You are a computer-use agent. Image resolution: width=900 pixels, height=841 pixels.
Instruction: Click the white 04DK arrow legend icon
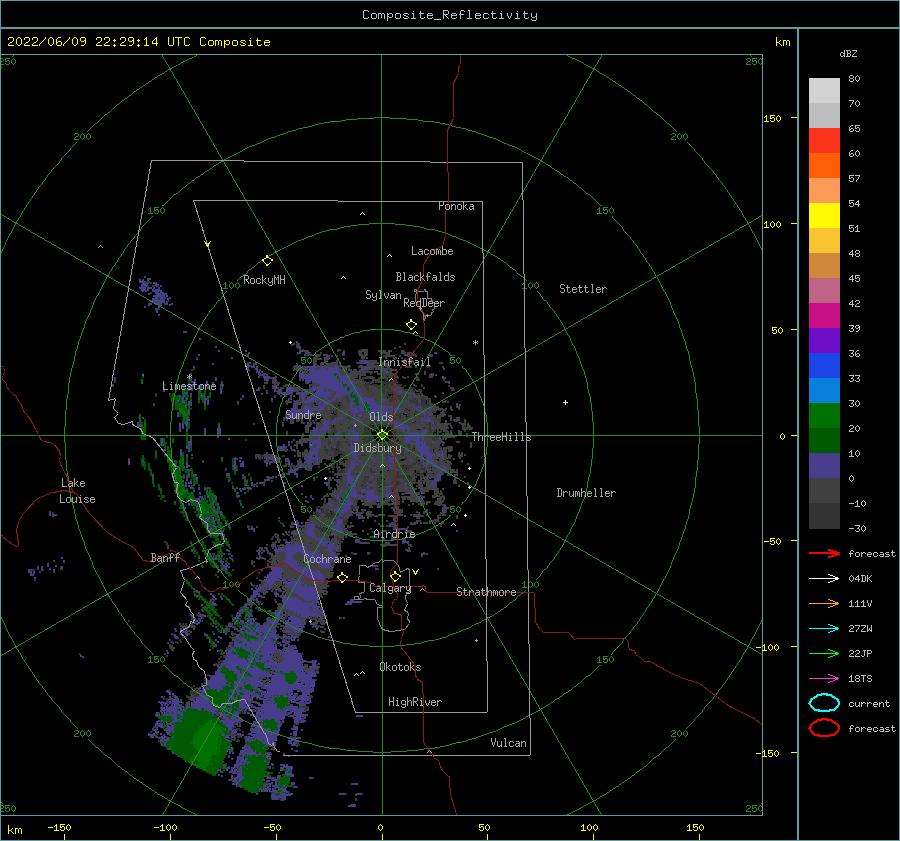tap(824, 578)
